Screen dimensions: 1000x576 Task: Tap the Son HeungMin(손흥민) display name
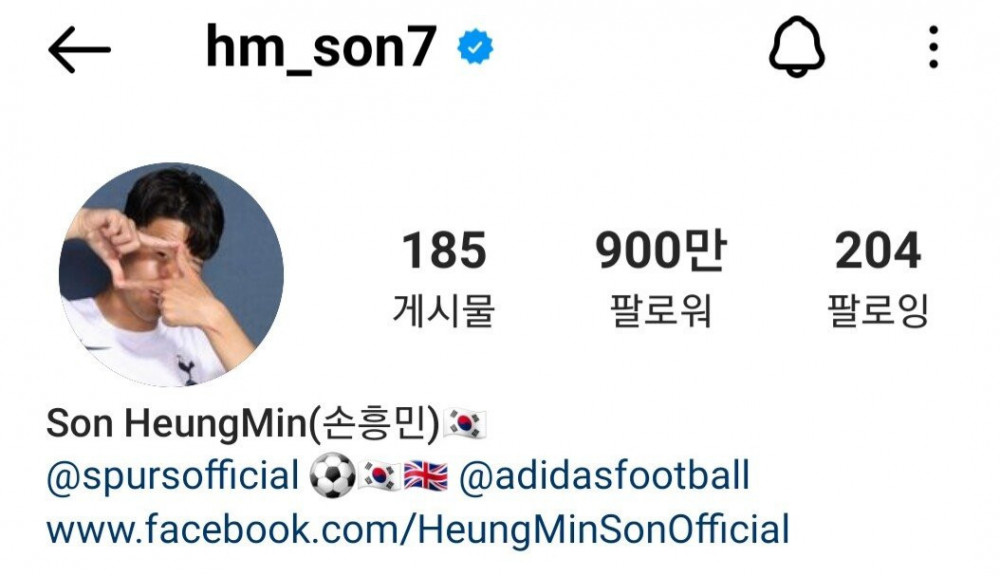pos(243,424)
